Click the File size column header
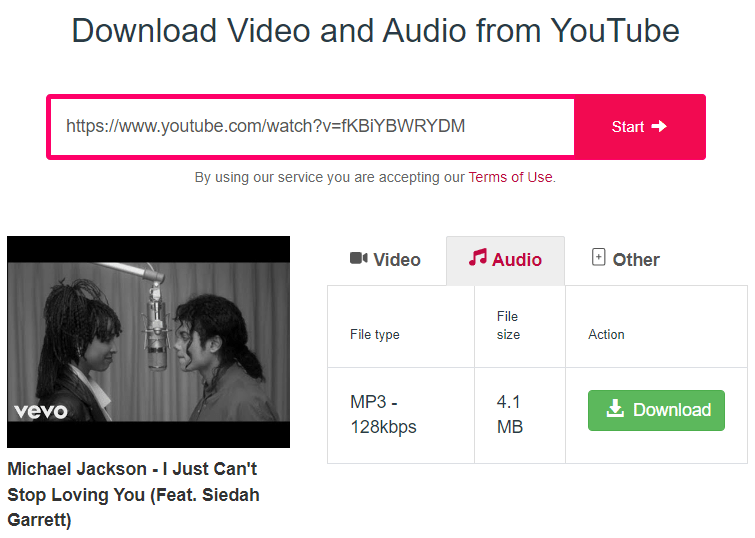 (508, 325)
